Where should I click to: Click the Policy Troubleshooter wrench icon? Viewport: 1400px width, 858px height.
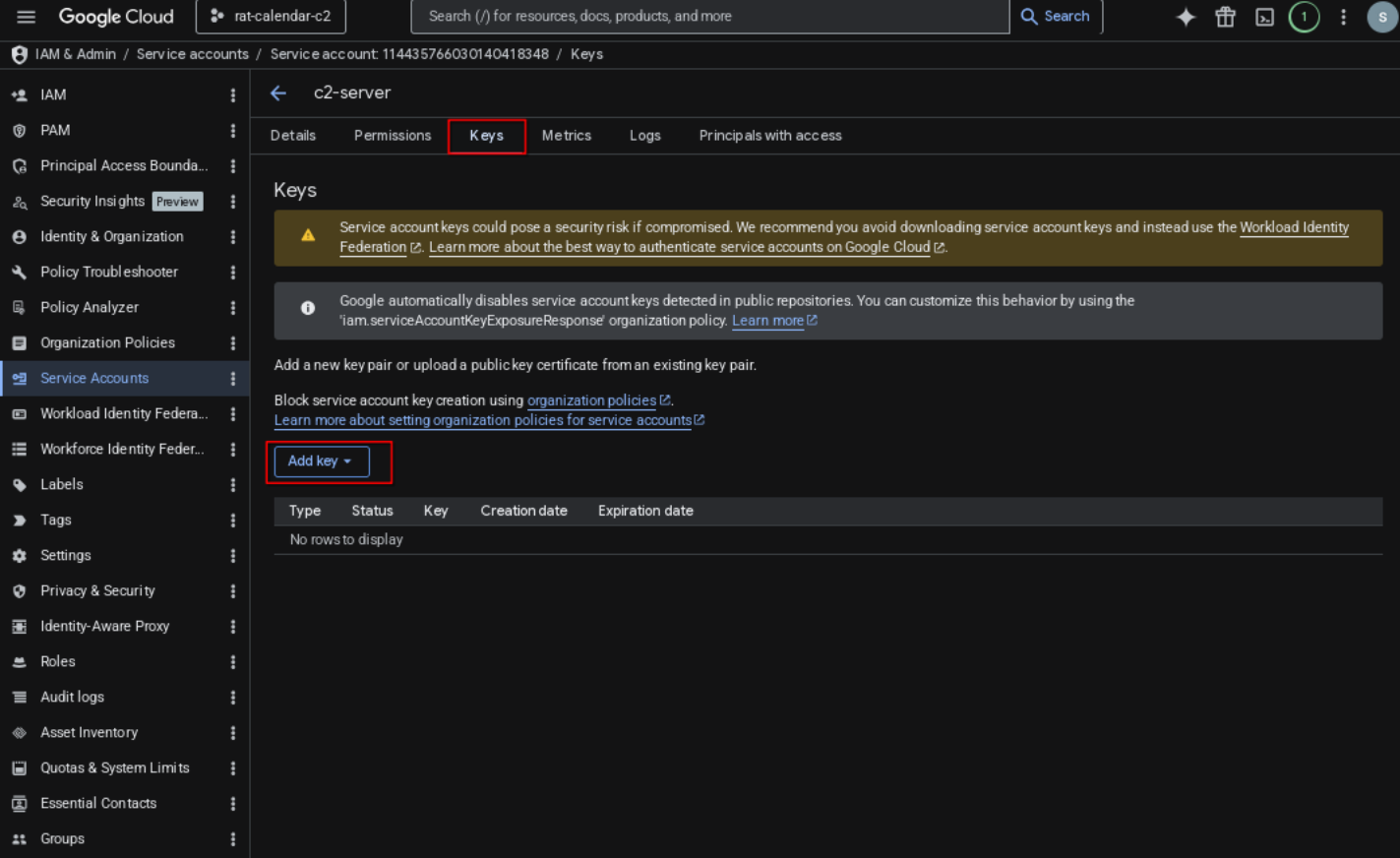19,273
